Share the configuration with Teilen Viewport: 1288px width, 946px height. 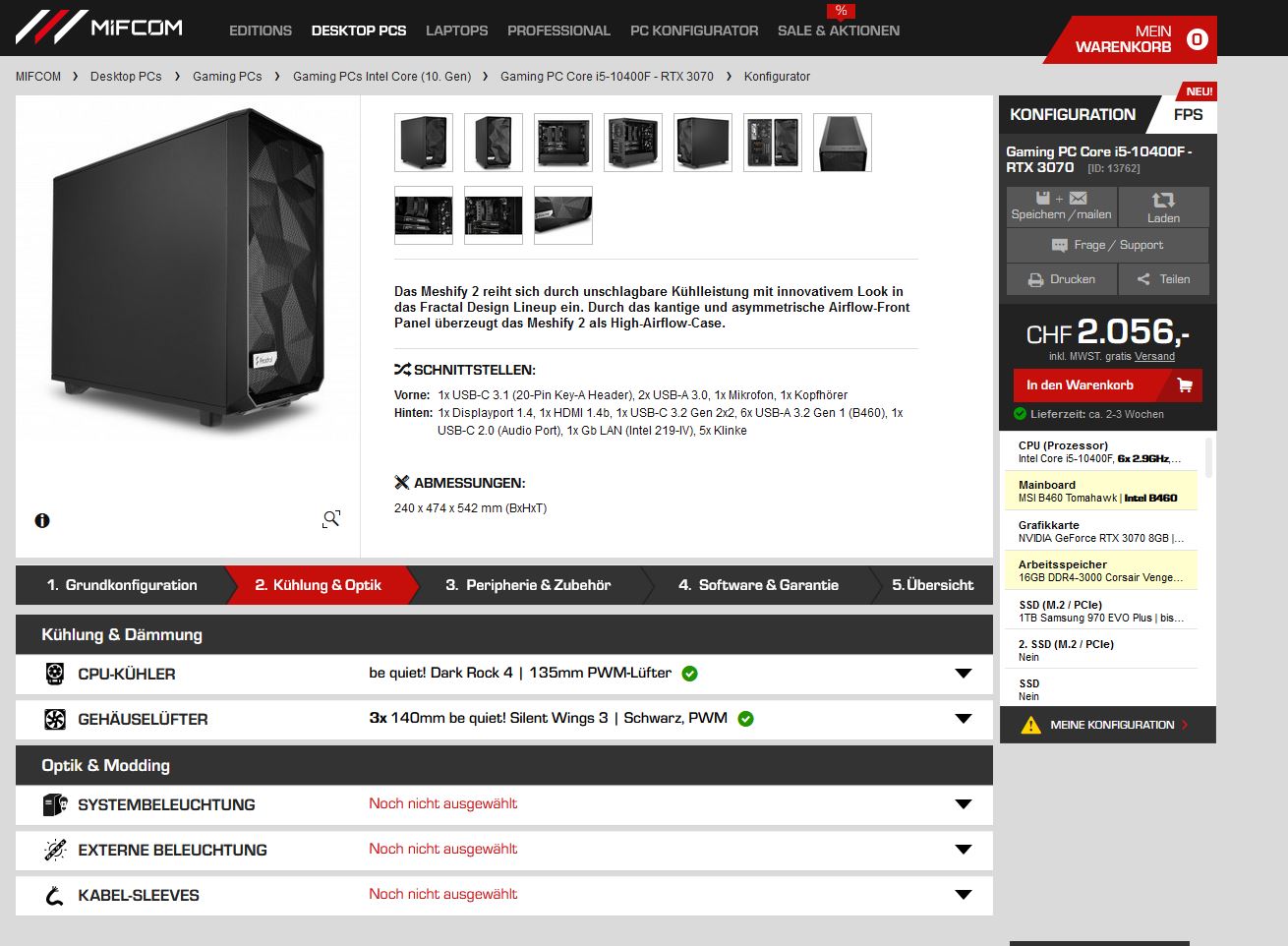1163,279
